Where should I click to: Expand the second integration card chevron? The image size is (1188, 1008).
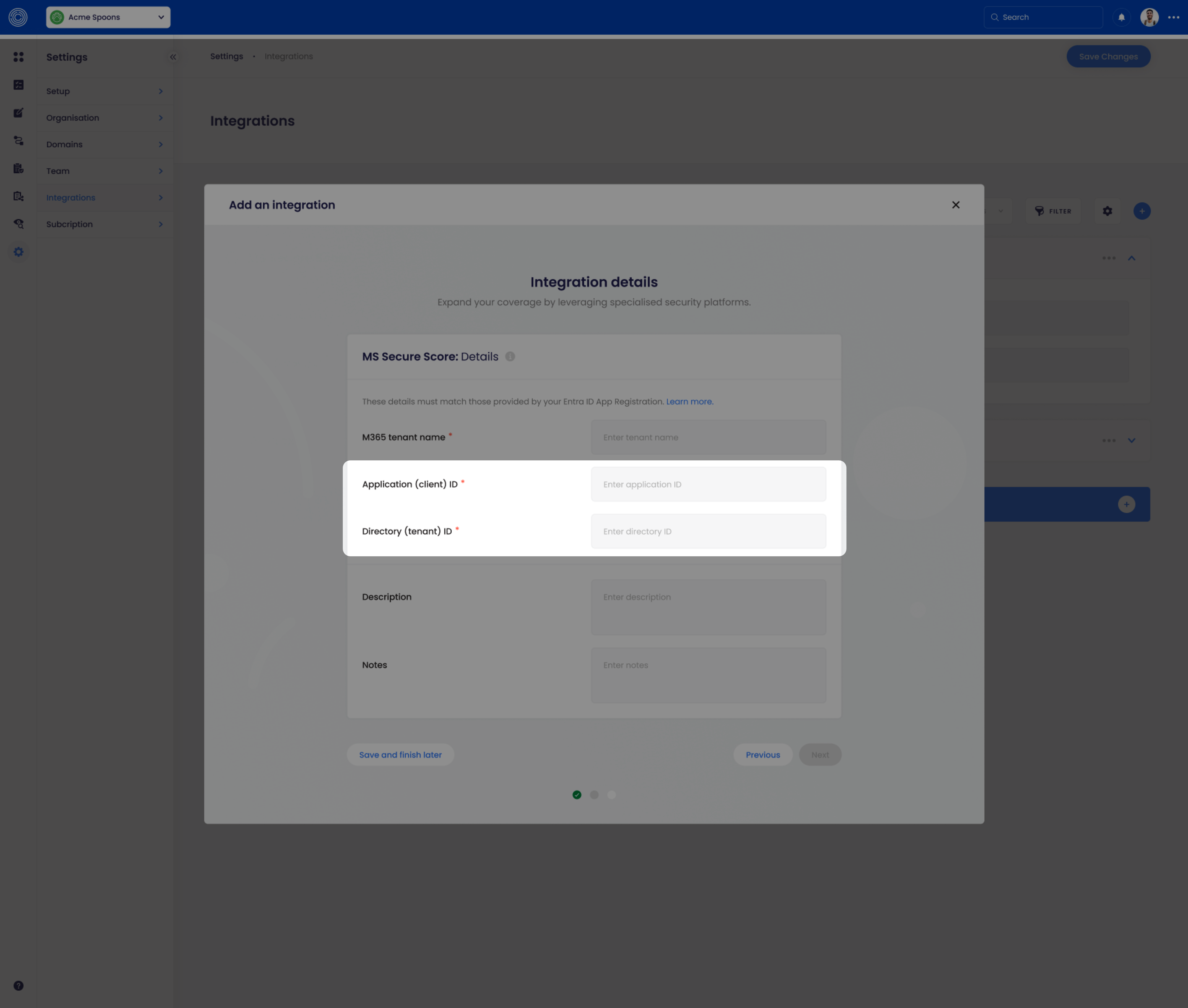pyautogui.click(x=1131, y=441)
